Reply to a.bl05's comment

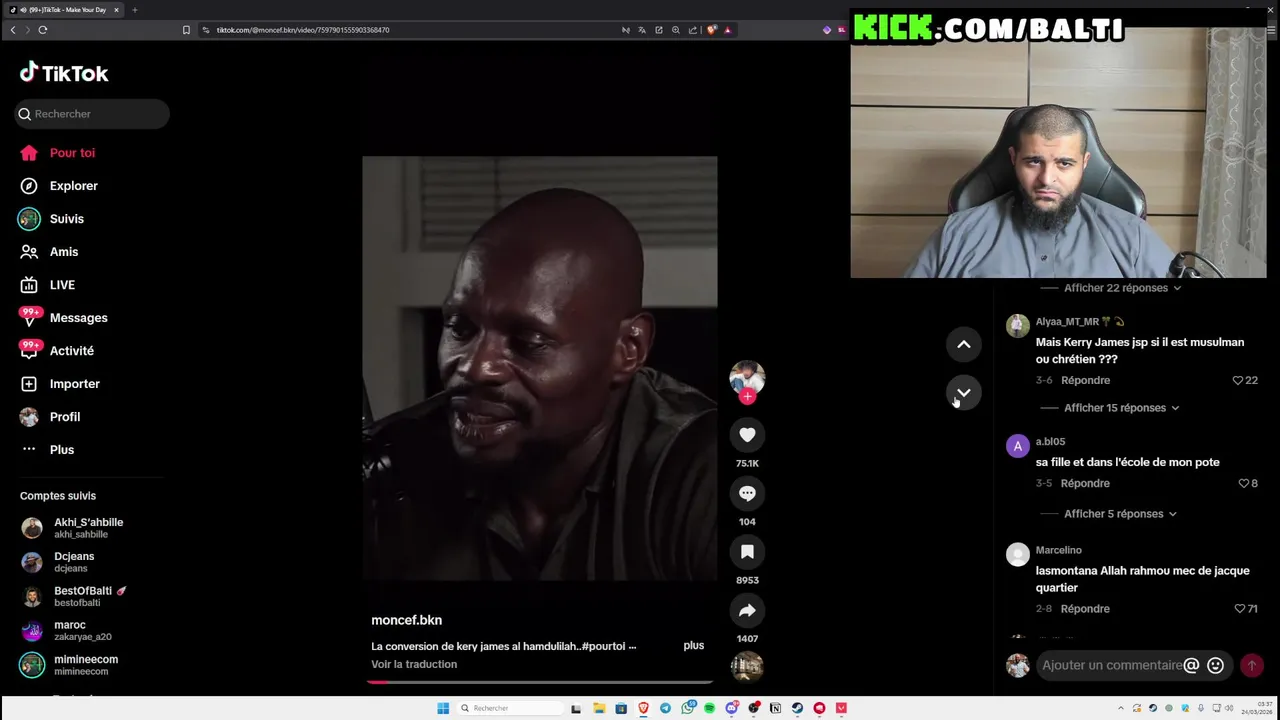[1085, 483]
